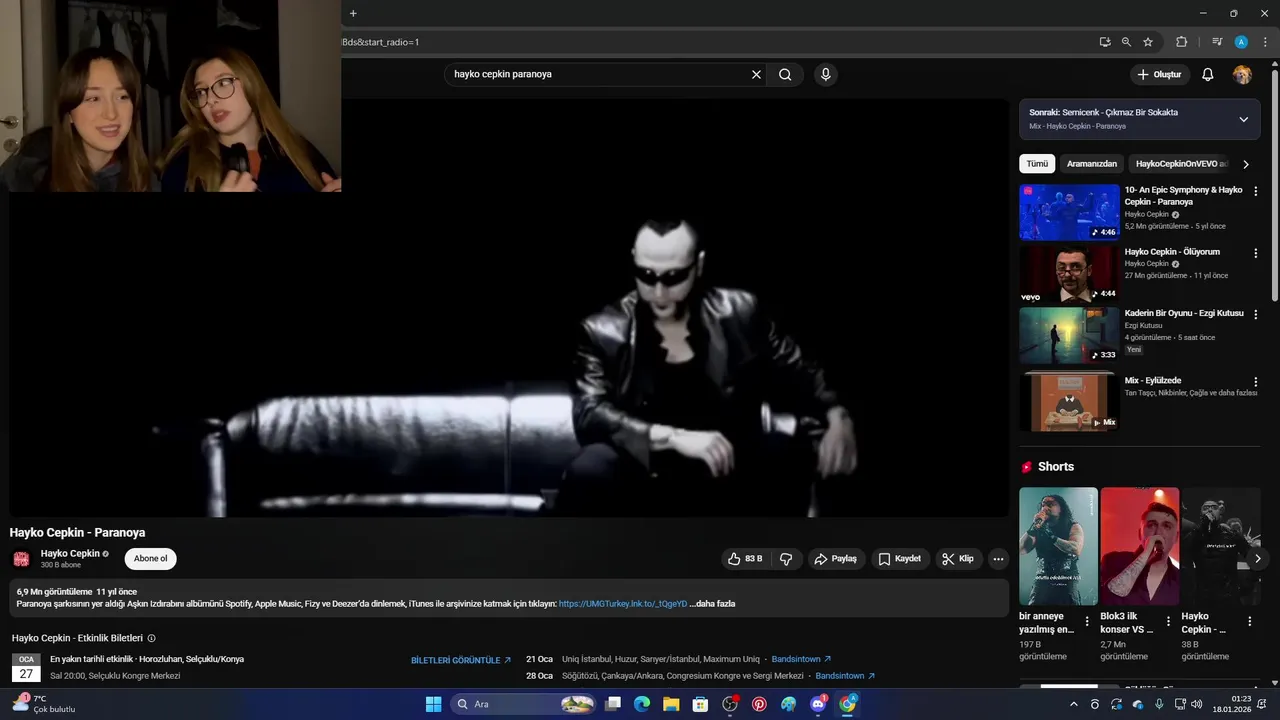1280x720 pixels.
Task: Open options for bir anneye yazılmış short
Action: [x=1087, y=622]
